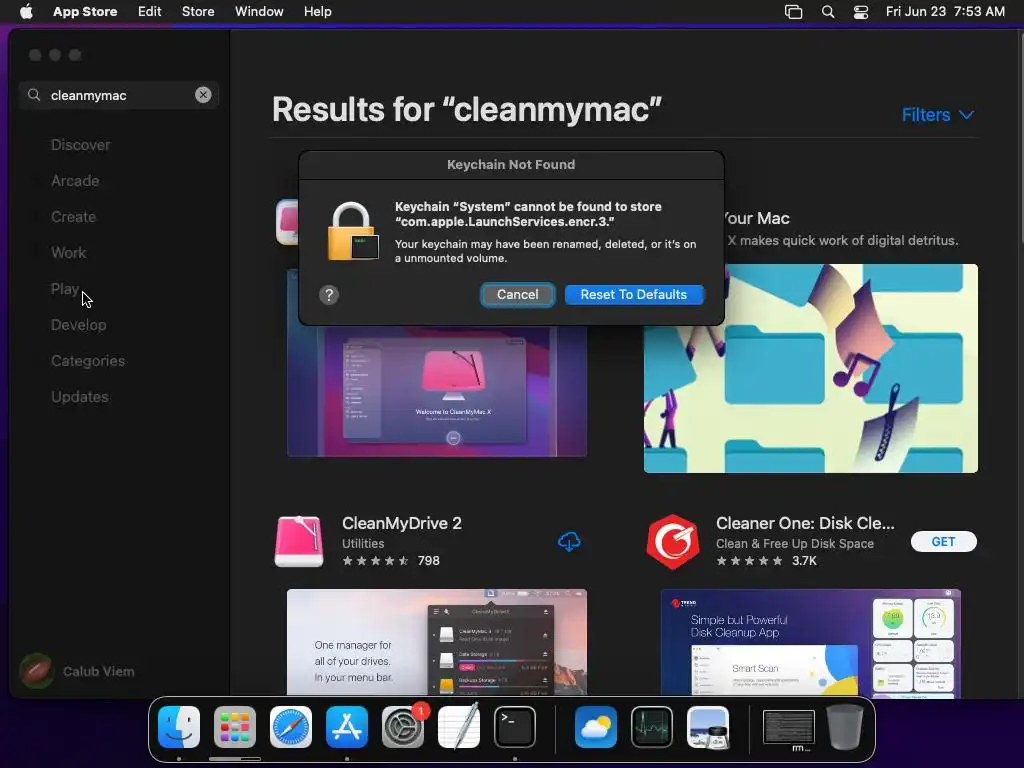This screenshot has height=768, width=1024.
Task: Click the search field containing cleanmymac
Action: click(118, 95)
